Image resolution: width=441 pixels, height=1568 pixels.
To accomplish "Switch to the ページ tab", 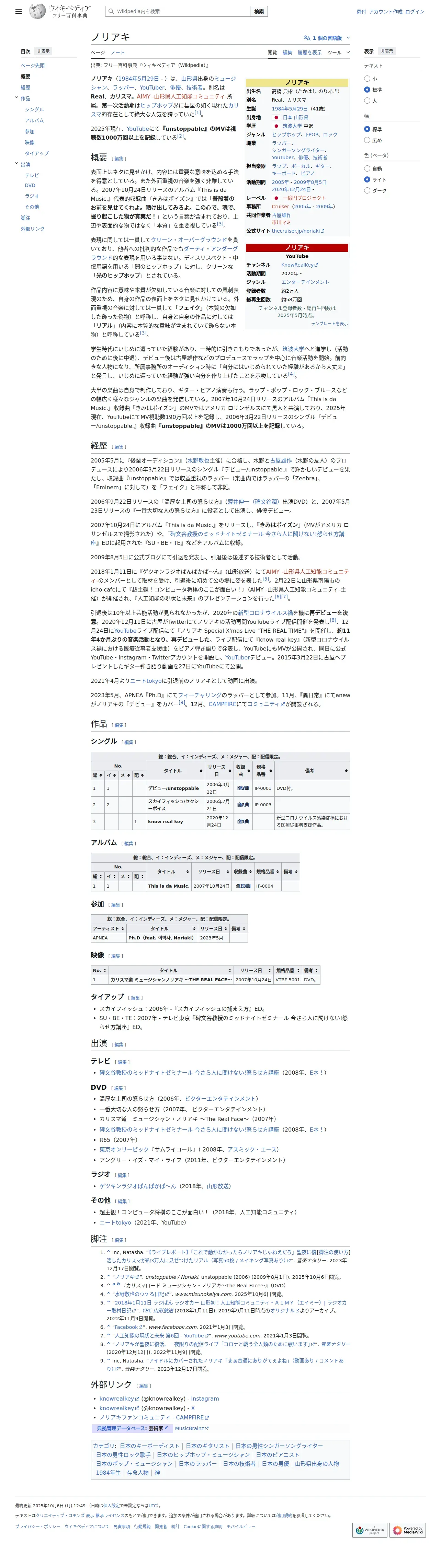I will (x=98, y=52).
